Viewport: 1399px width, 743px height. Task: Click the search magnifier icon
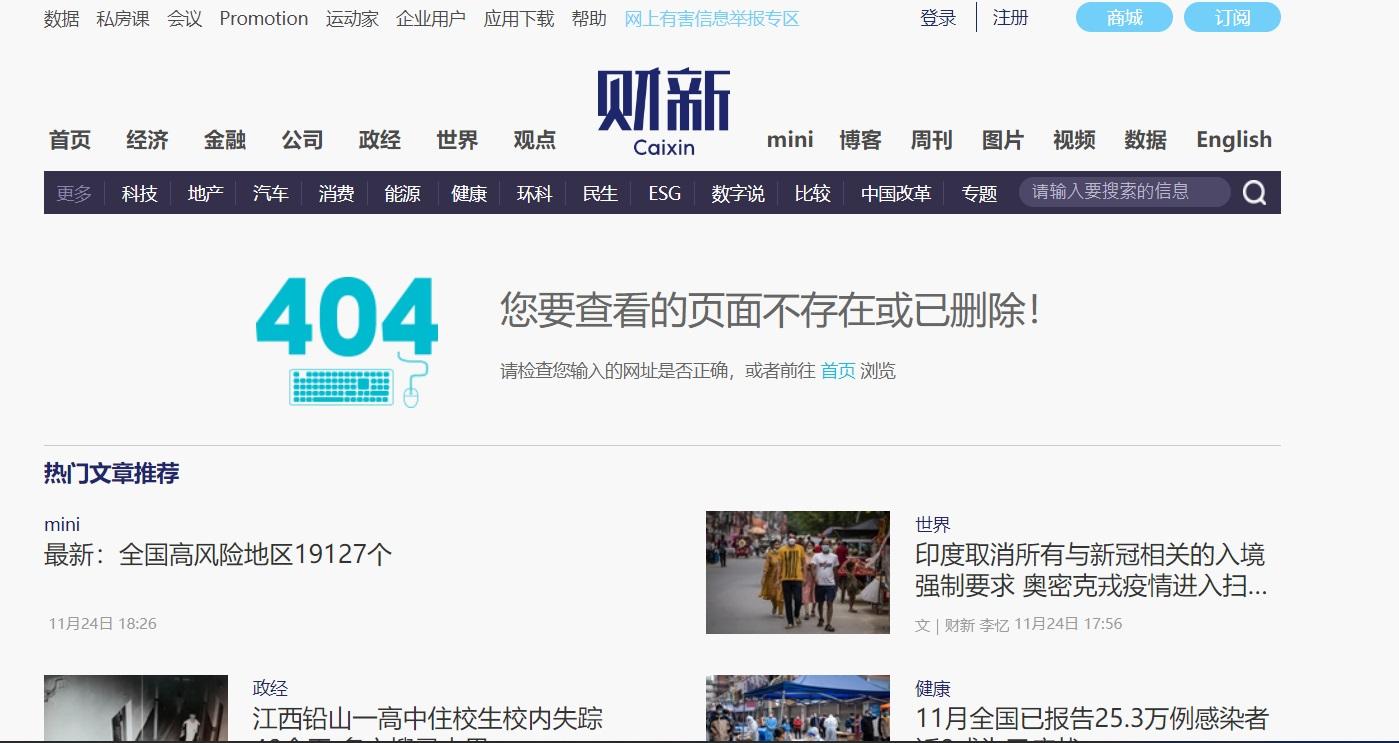pos(1254,193)
